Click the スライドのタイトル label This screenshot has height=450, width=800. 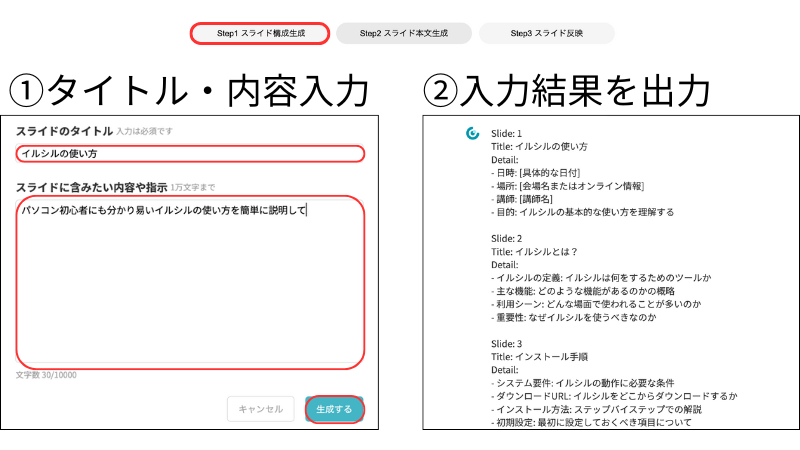pyautogui.click(x=64, y=131)
